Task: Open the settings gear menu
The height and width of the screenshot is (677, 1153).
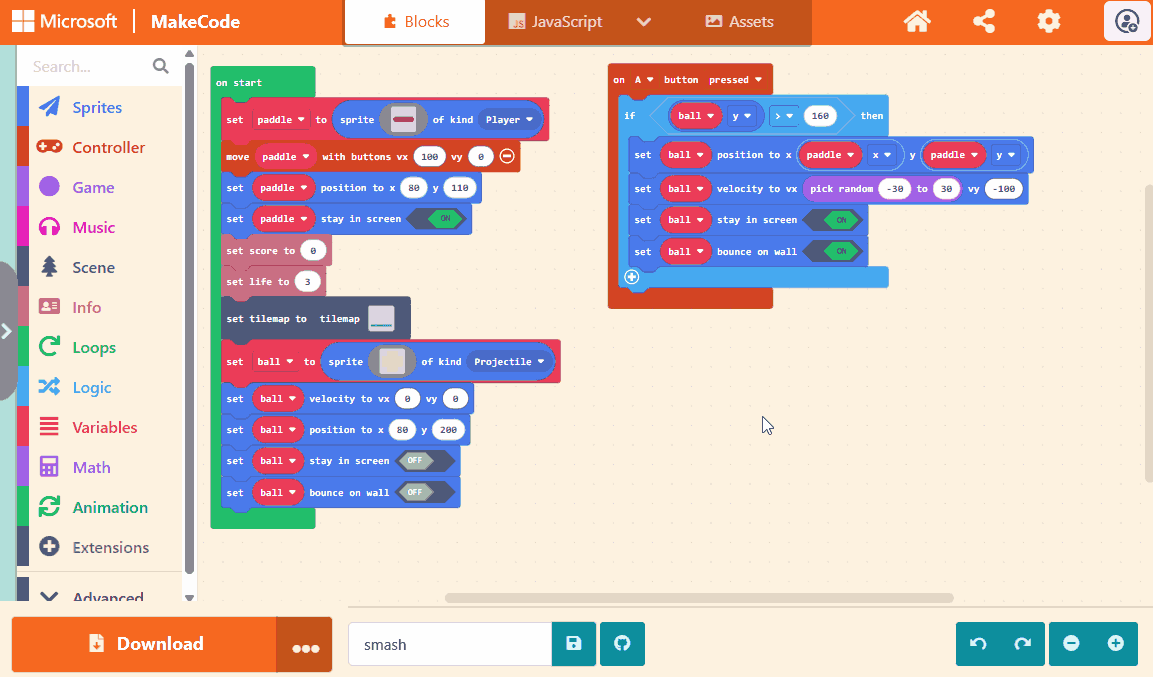Action: [1048, 21]
